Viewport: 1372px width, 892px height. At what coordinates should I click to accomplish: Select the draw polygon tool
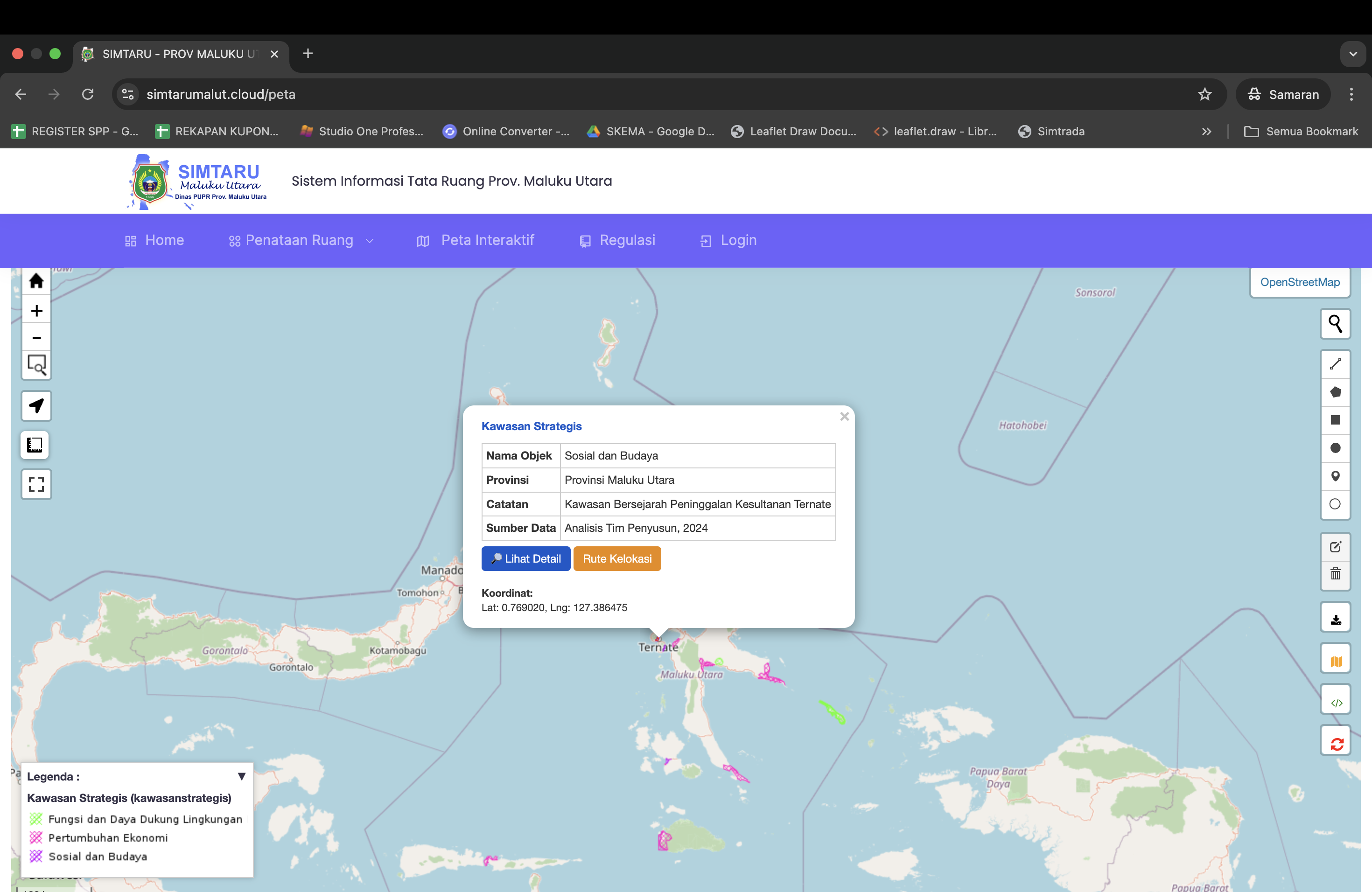coord(1336,392)
